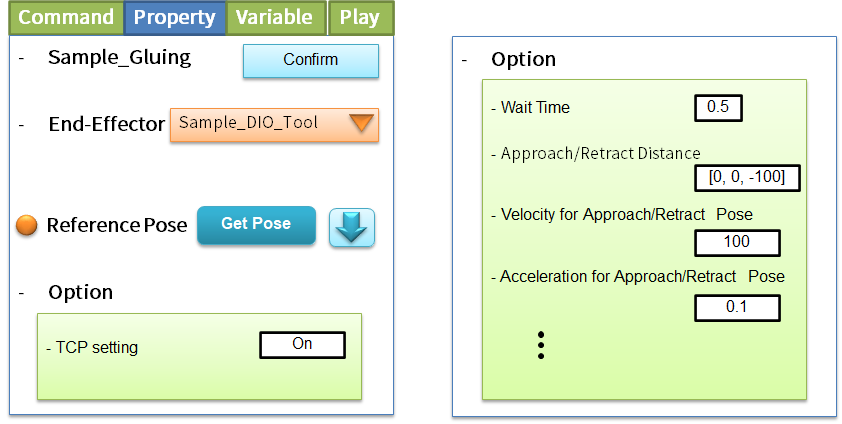The image size is (842, 424).
Task: Open the Property tab
Action: (174, 17)
